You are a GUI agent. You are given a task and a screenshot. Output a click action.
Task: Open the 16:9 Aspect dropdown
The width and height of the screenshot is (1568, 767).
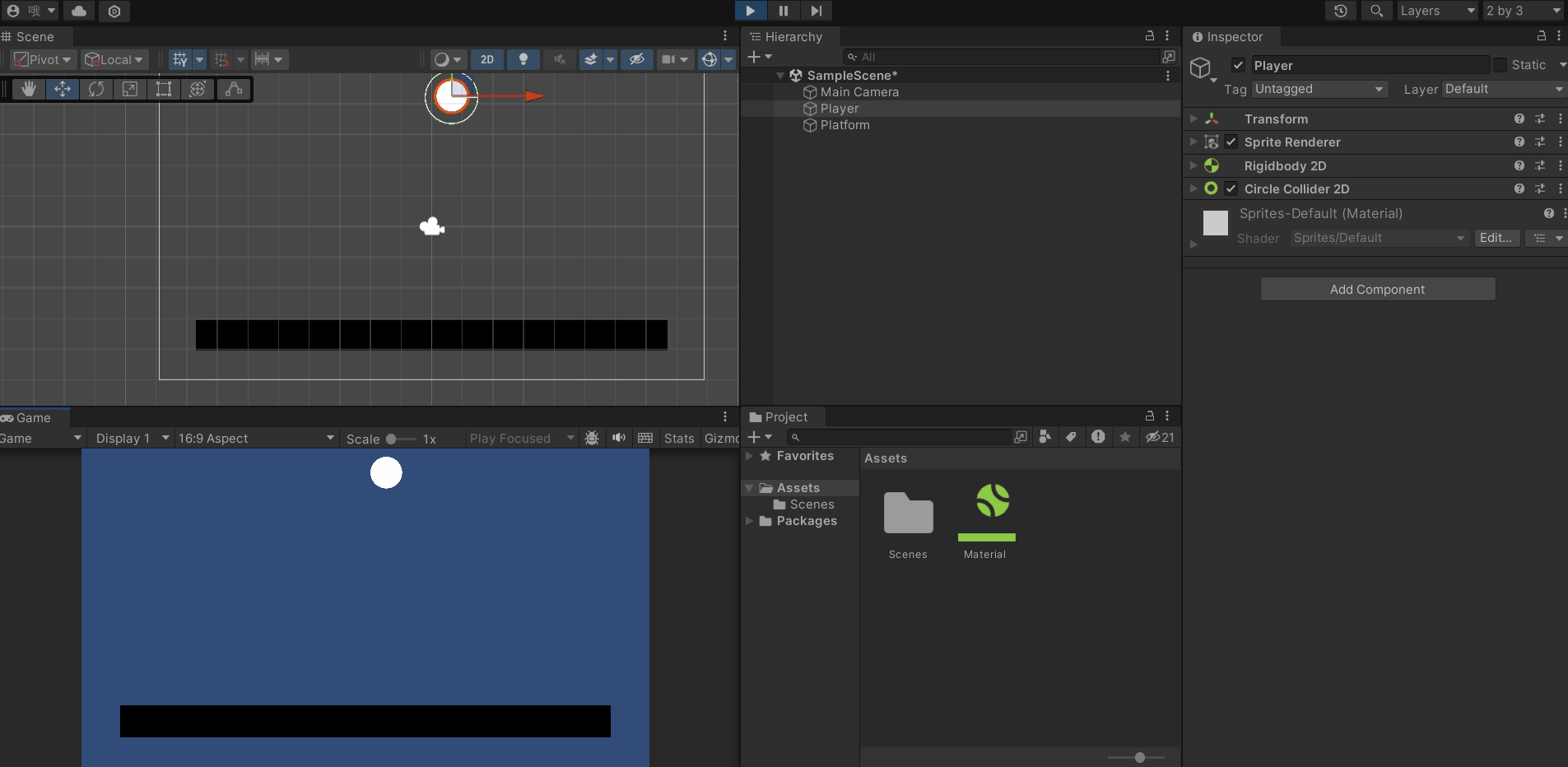coord(256,439)
